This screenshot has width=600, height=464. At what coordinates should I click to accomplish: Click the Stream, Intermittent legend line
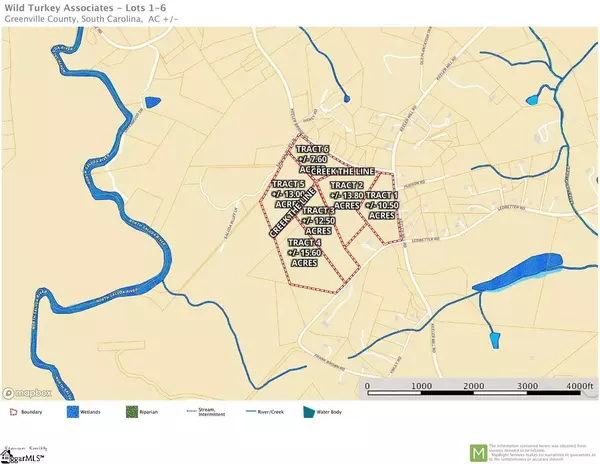pyautogui.click(x=190, y=411)
